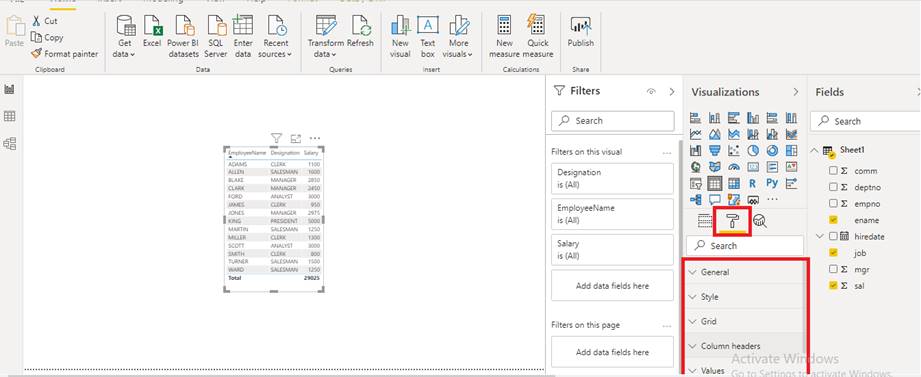
Task: Click the Enter data icon
Action: pos(243,25)
